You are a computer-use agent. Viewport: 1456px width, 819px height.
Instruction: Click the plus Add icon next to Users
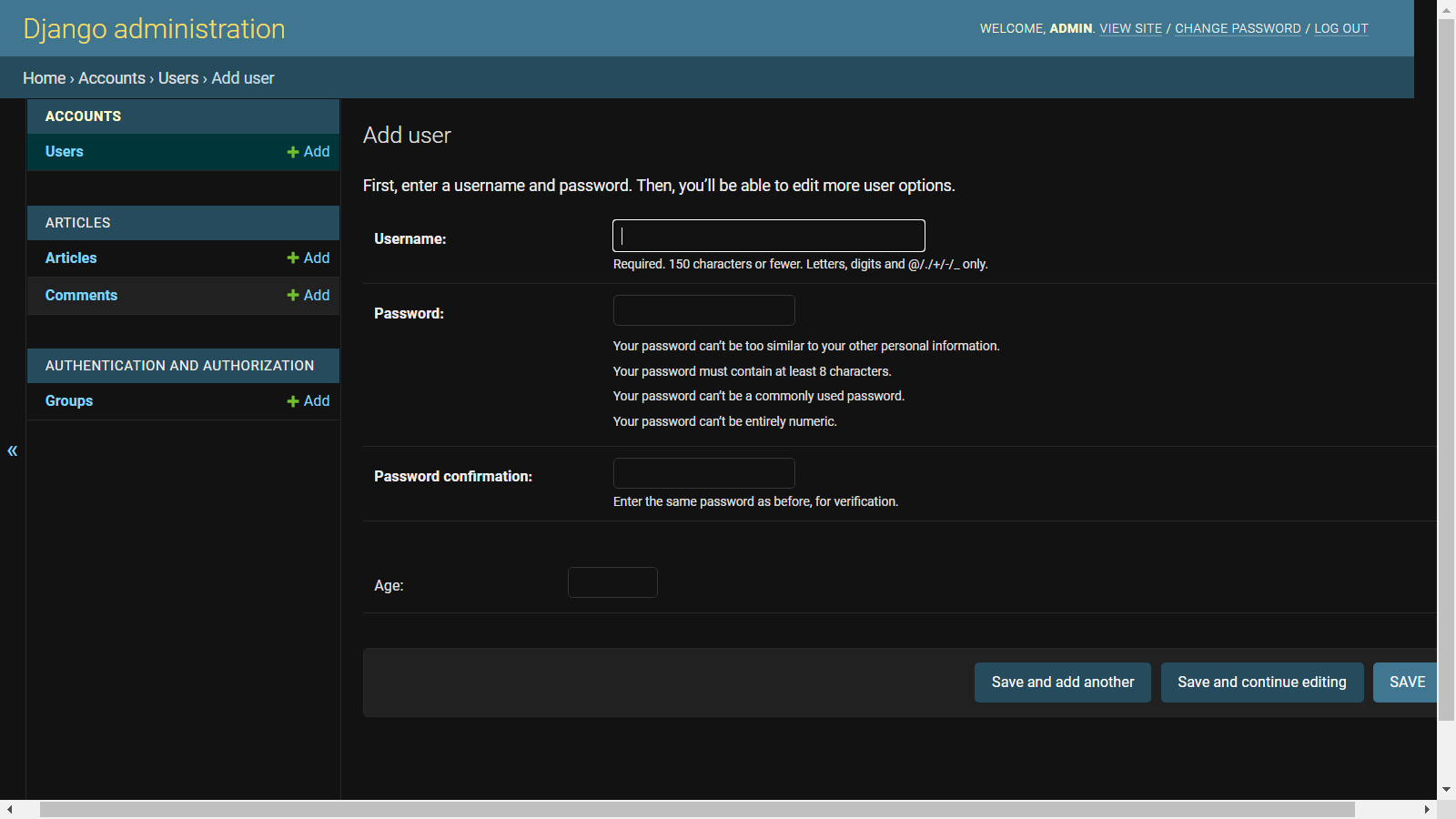click(308, 152)
